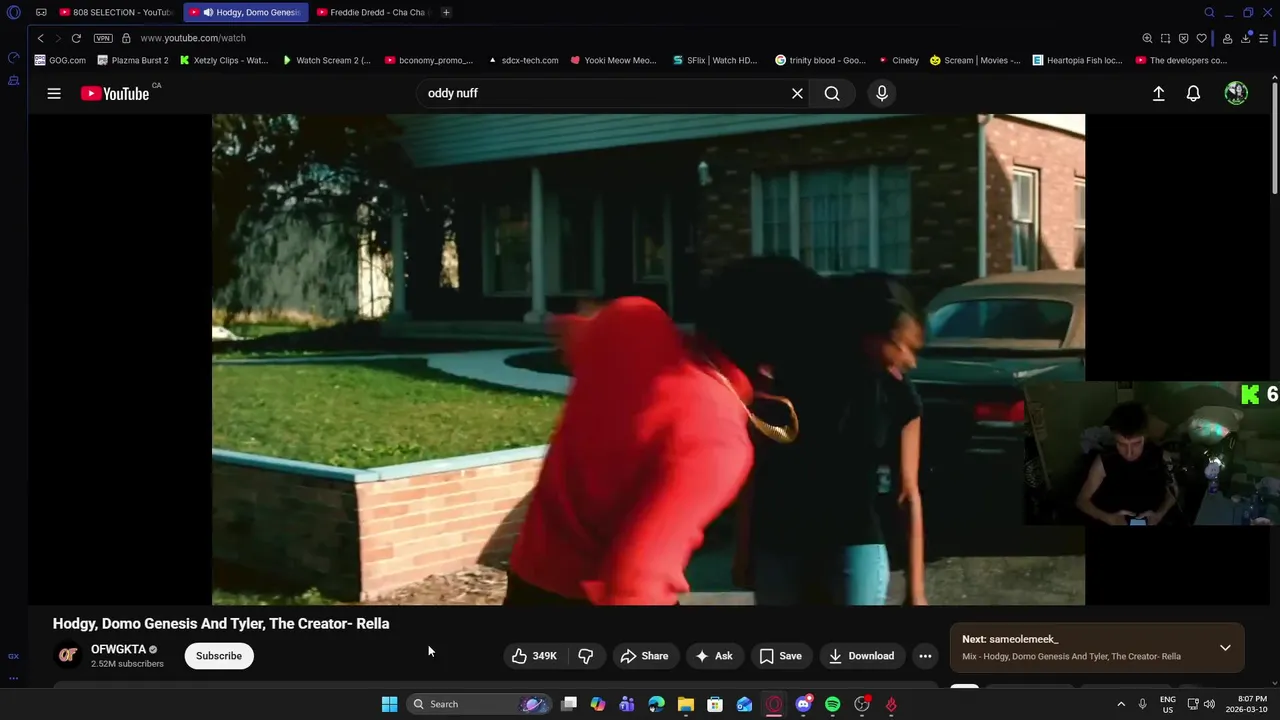
Task: Go to YouTube home via logo
Action: (114, 93)
